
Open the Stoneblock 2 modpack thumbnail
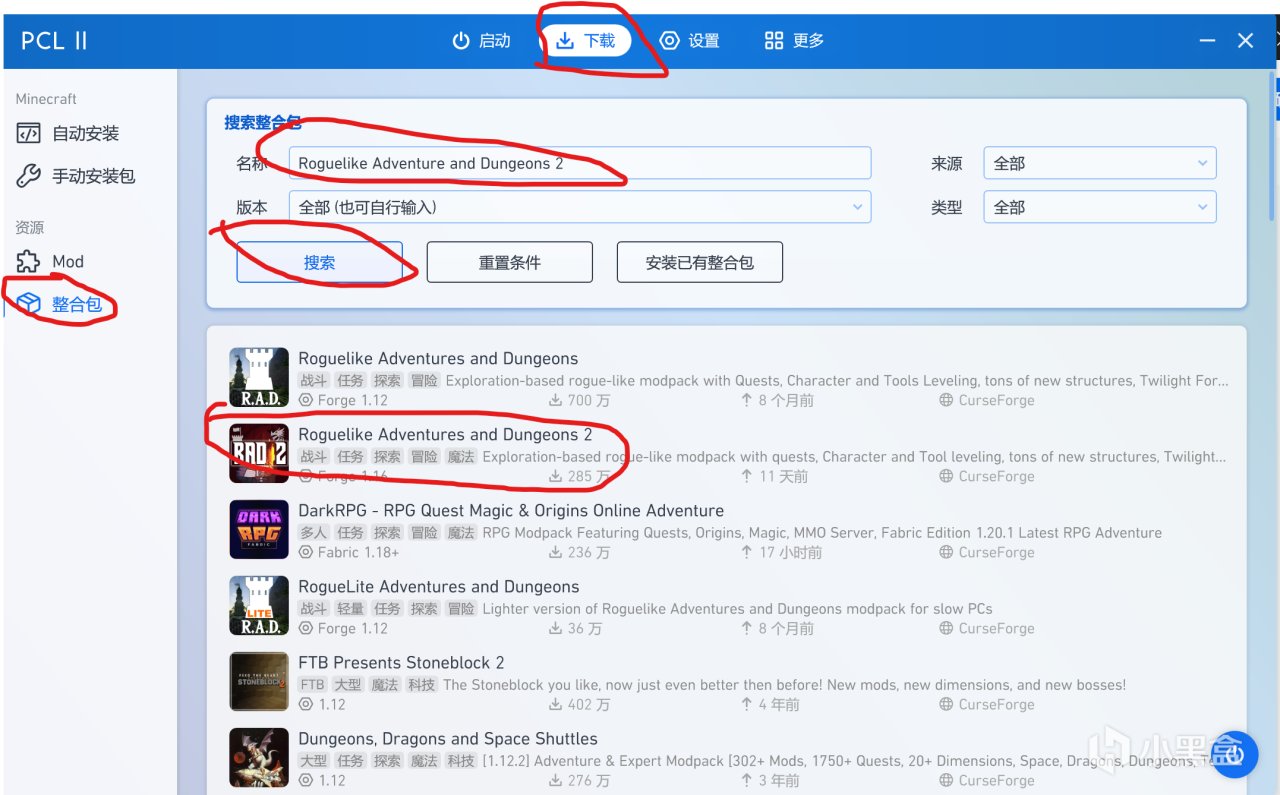pos(259,682)
